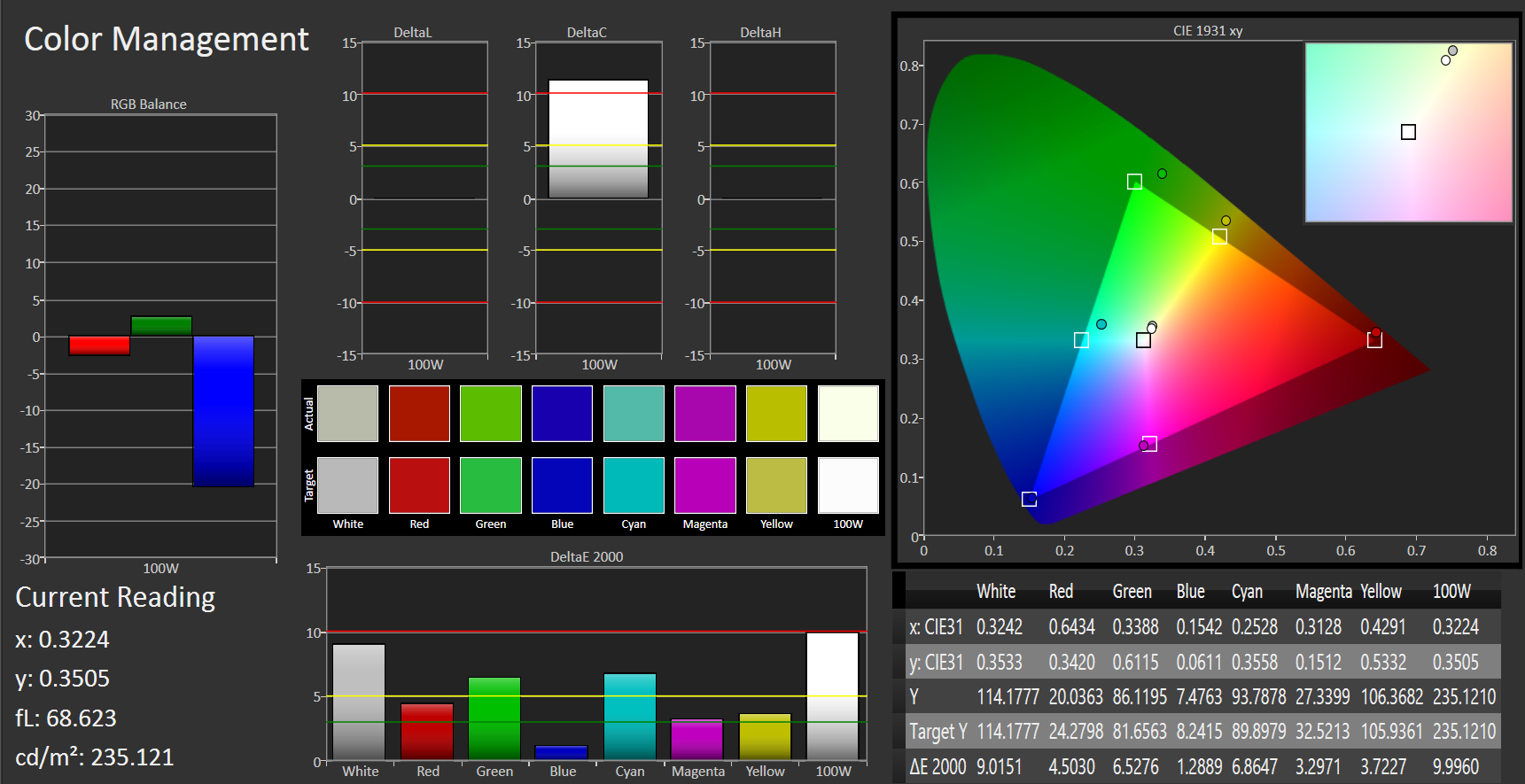
Task: Select the blue bar in RGB Balance chart
Action: (223, 411)
